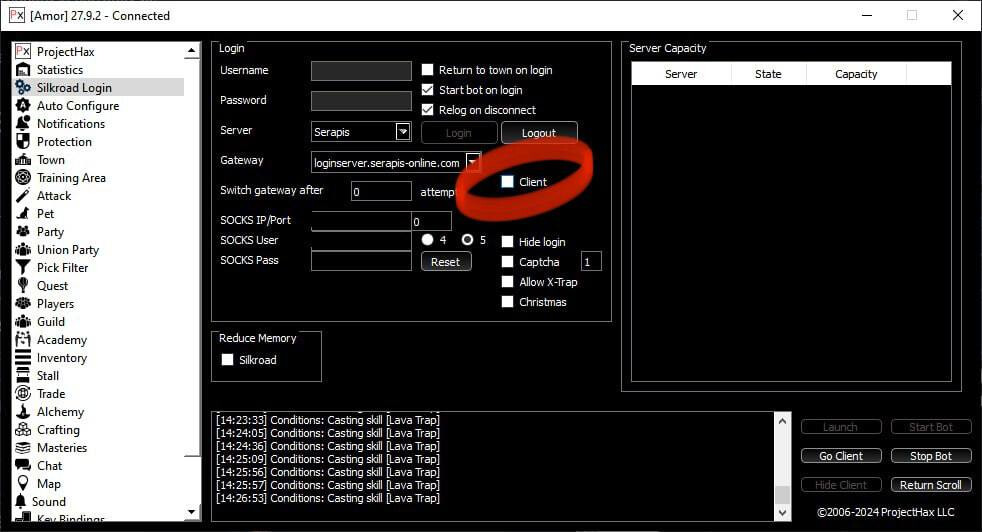
Task: Select the Auto Configure sidebar icon
Action: 23,106
